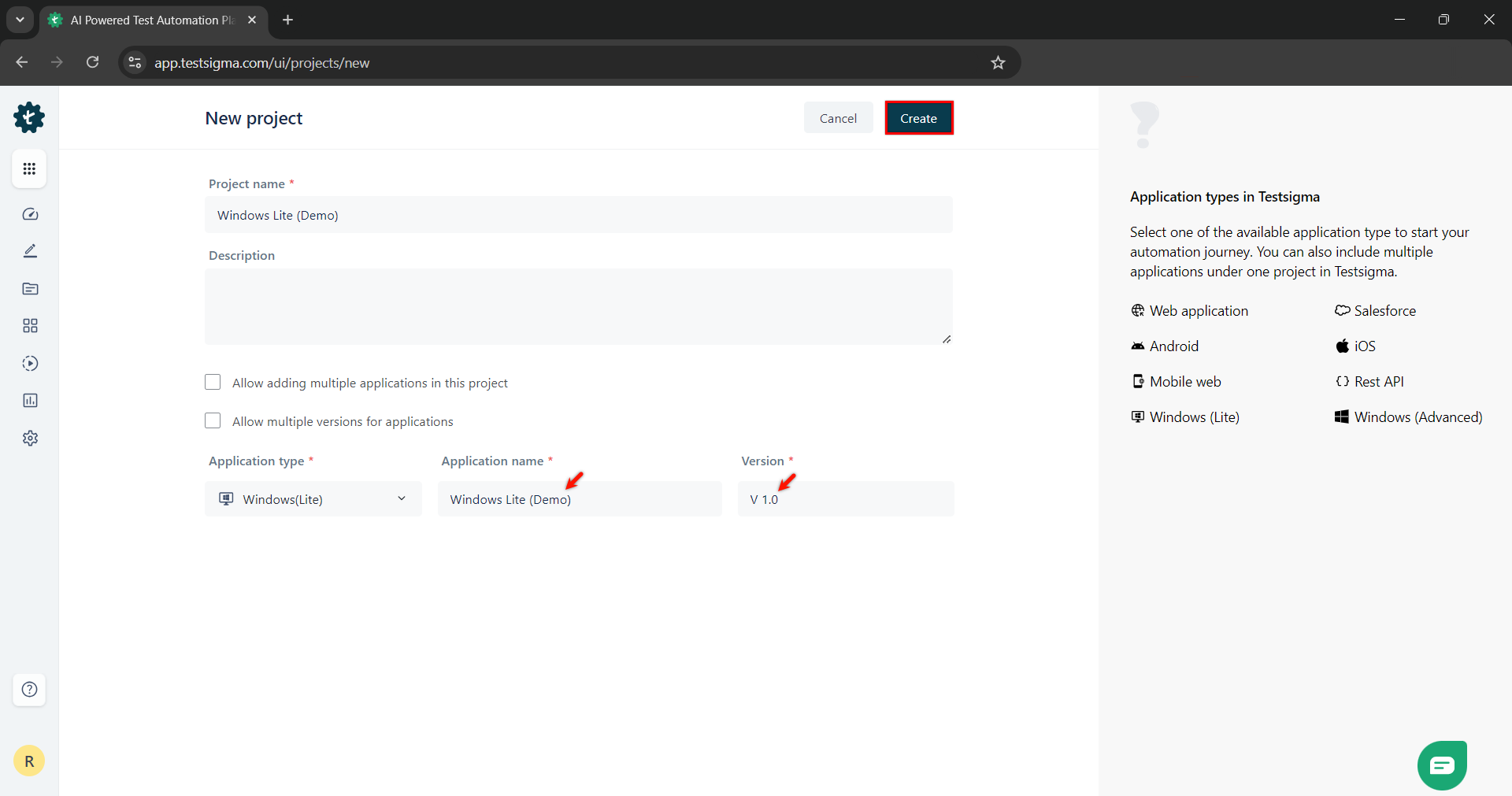Open the folder card icon in sidebar
This screenshot has width=1512, height=796.
30,289
